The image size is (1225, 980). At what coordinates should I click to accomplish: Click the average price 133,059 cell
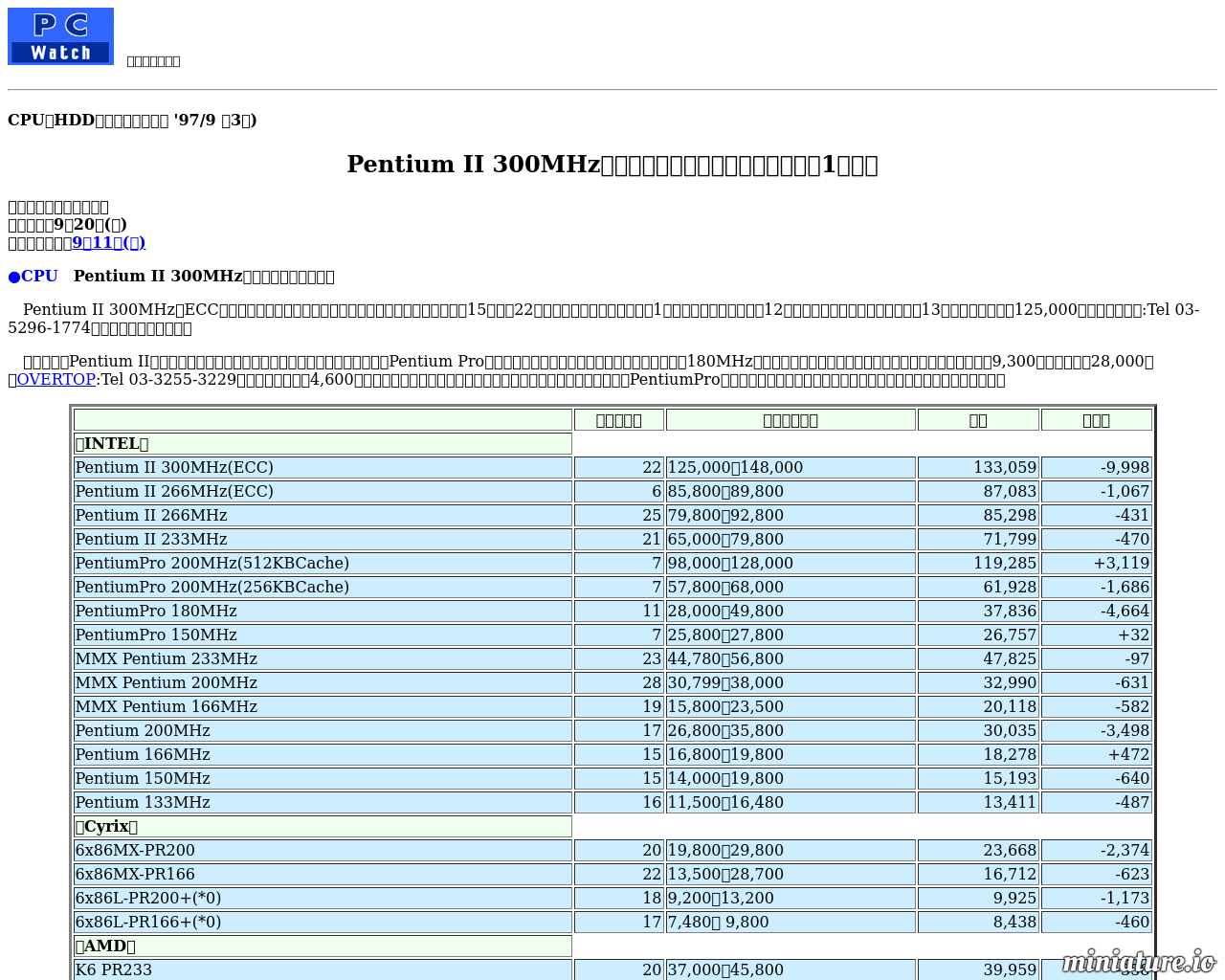(978, 467)
